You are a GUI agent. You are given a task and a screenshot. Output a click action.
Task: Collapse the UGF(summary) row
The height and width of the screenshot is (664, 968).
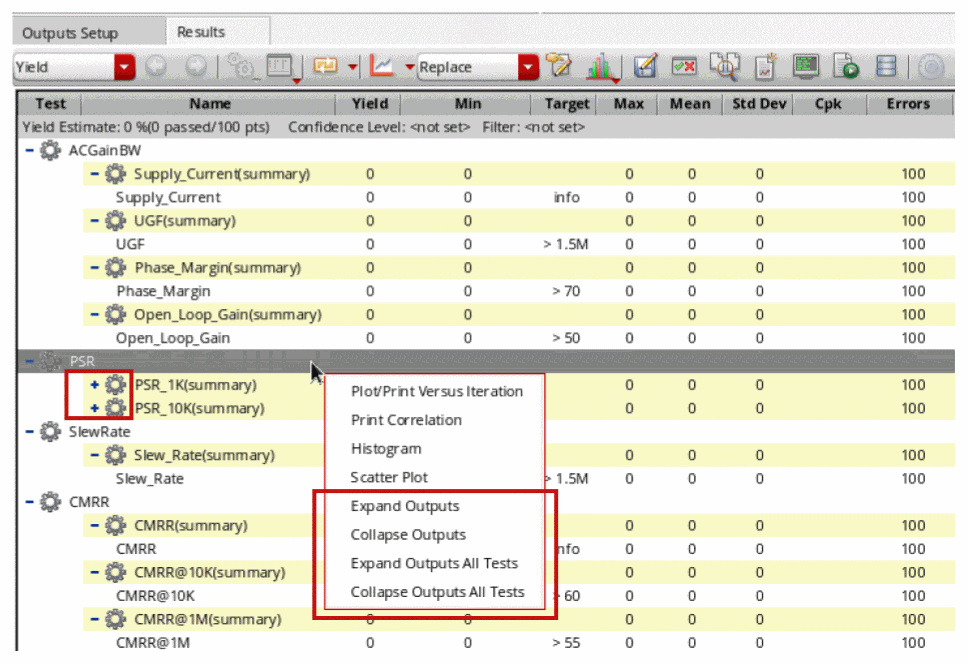click(x=94, y=220)
